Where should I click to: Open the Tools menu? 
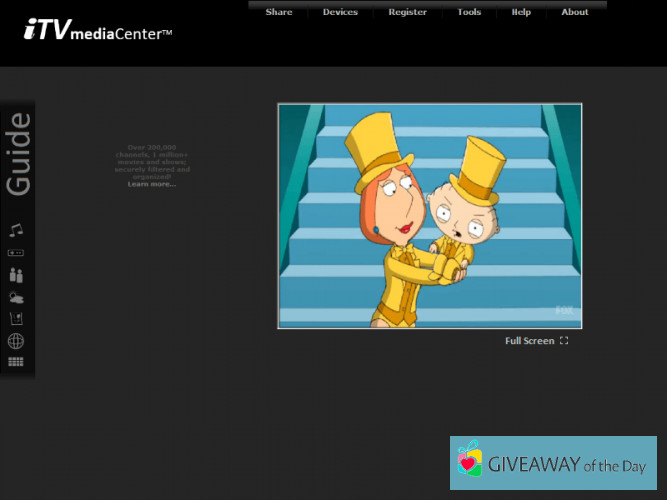coord(469,12)
